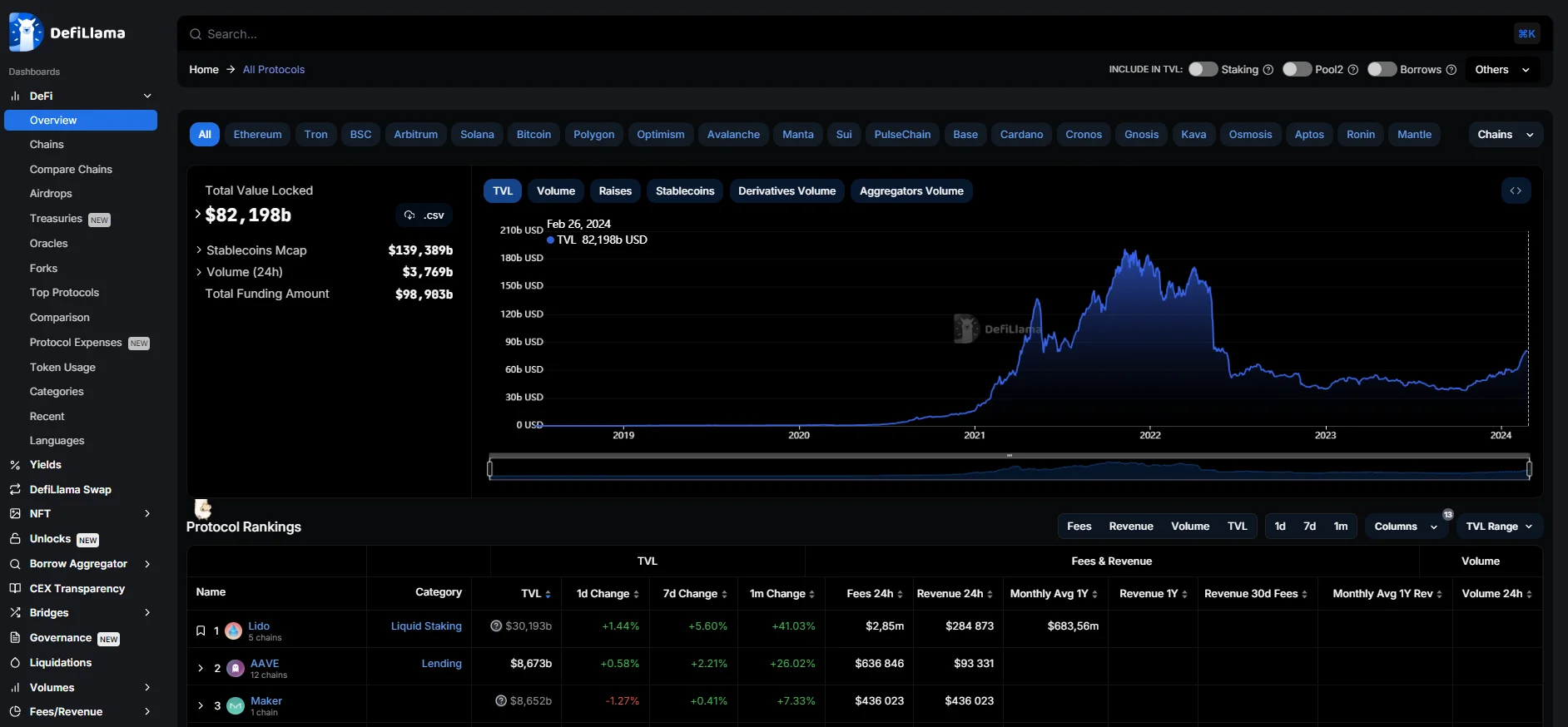
Task: Show Derivatives Volume chart tab
Action: 787,191
